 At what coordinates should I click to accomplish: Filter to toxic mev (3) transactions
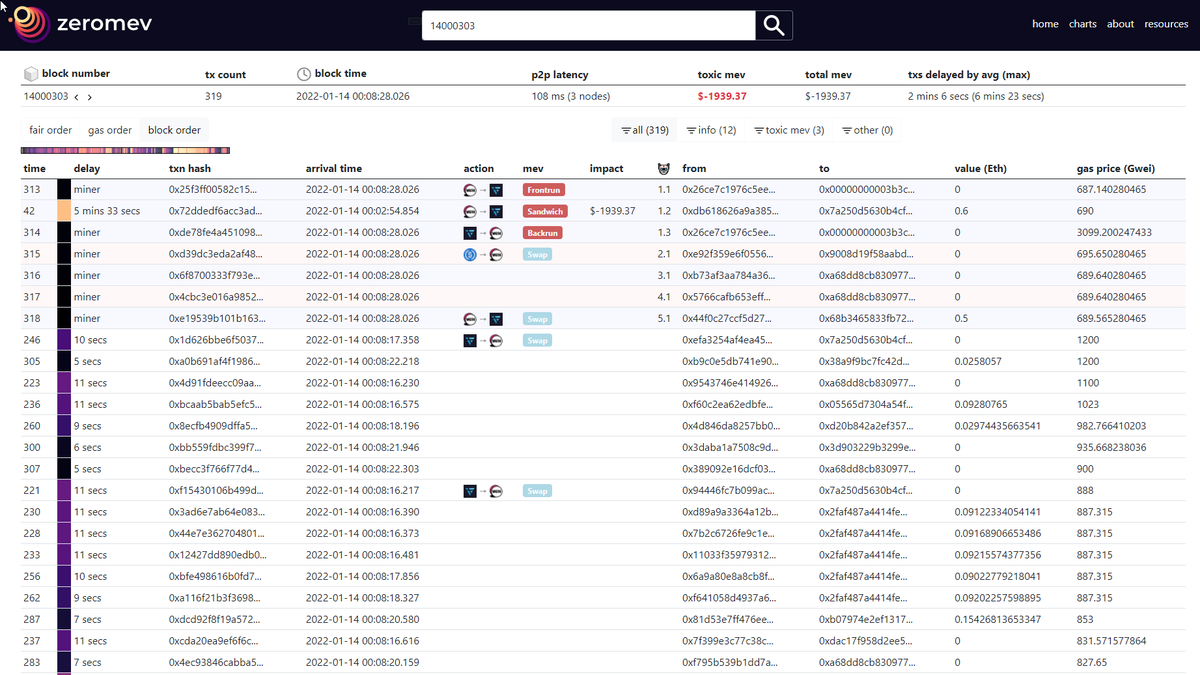[789, 130]
